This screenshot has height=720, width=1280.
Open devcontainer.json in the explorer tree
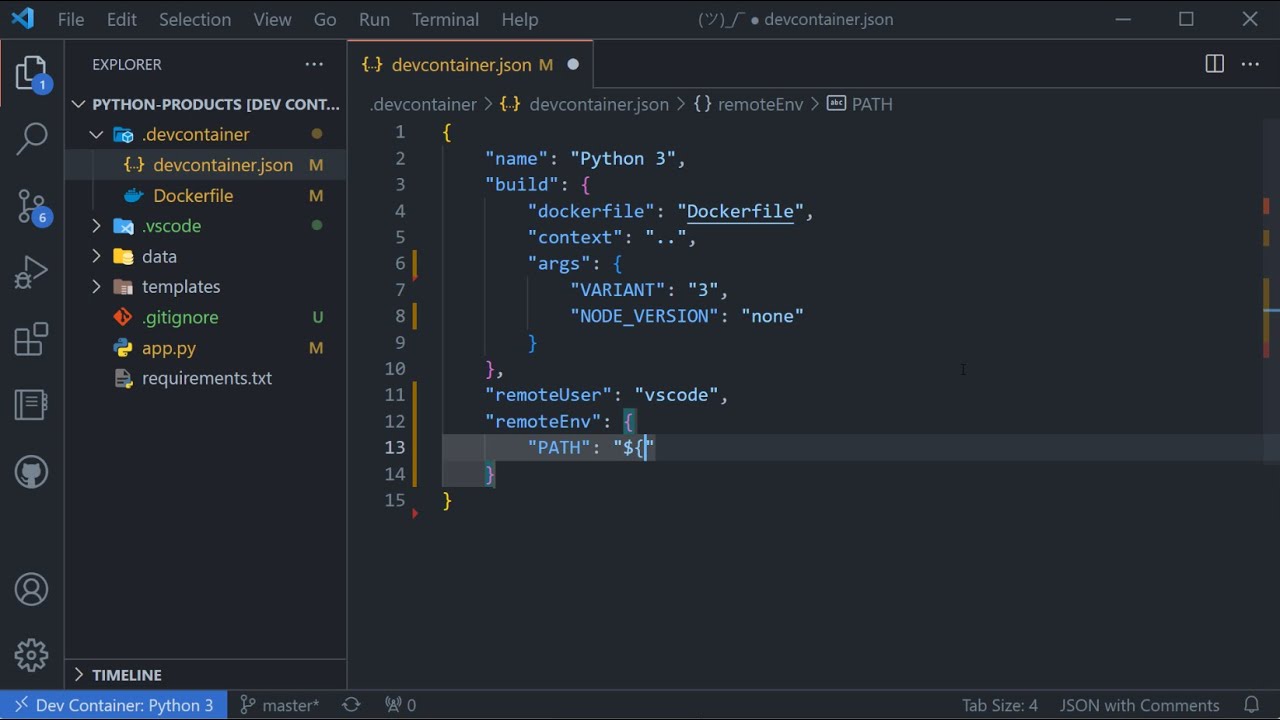click(x=206, y=165)
